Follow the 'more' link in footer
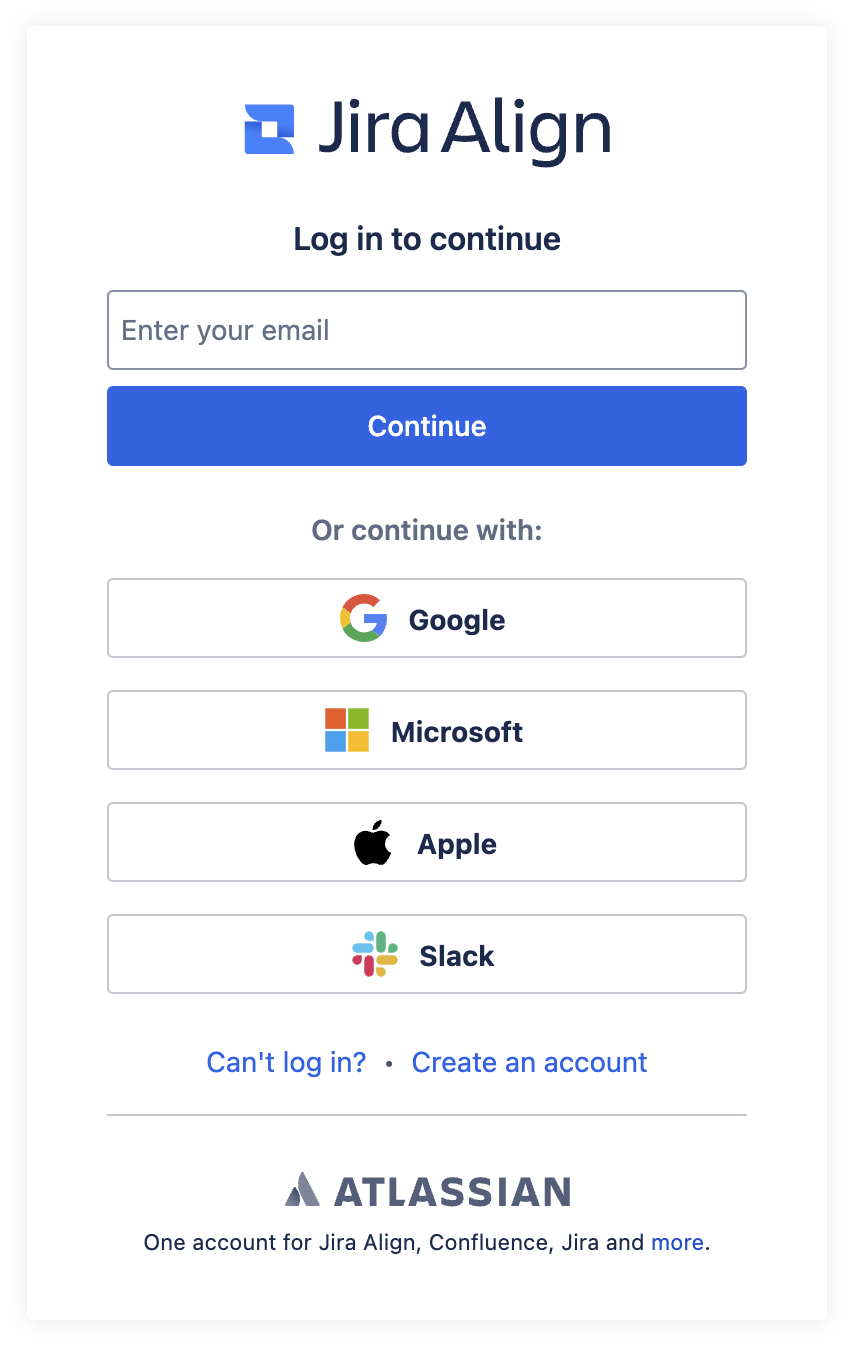Image resolution: width=862 pixels, height=1350 pixels. point(677,1243)
